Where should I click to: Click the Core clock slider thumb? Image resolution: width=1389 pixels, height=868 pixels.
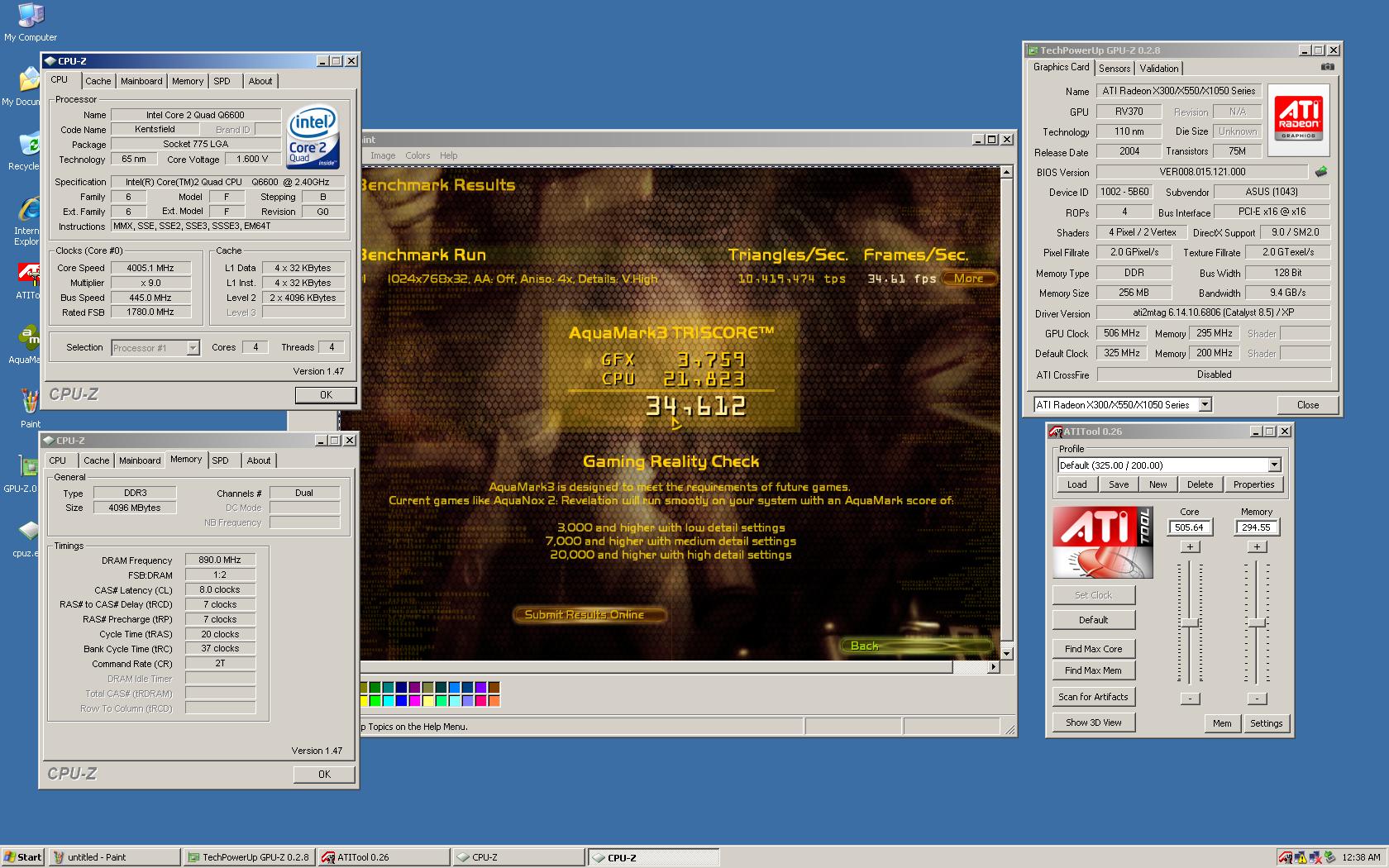pyautogui.click(x=1190, y=622)
